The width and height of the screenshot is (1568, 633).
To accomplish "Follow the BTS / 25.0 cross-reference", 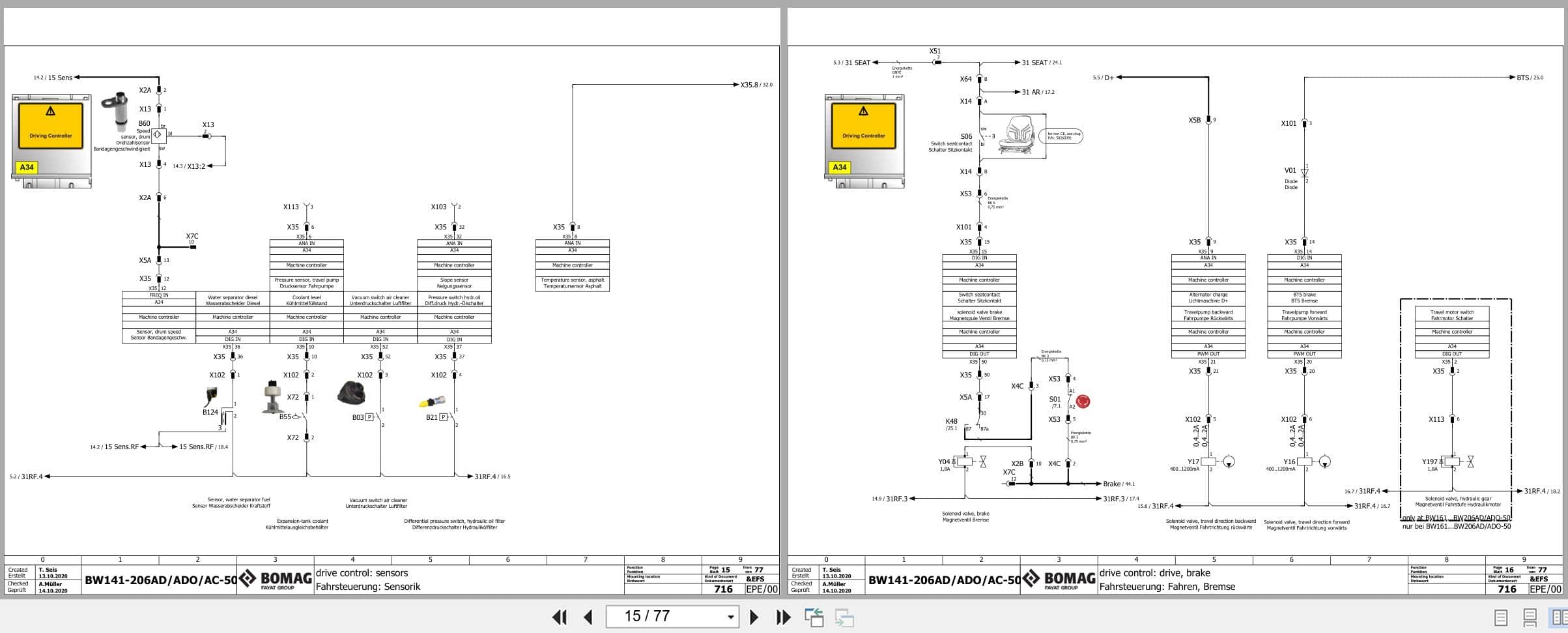I will click(1530, 78).
